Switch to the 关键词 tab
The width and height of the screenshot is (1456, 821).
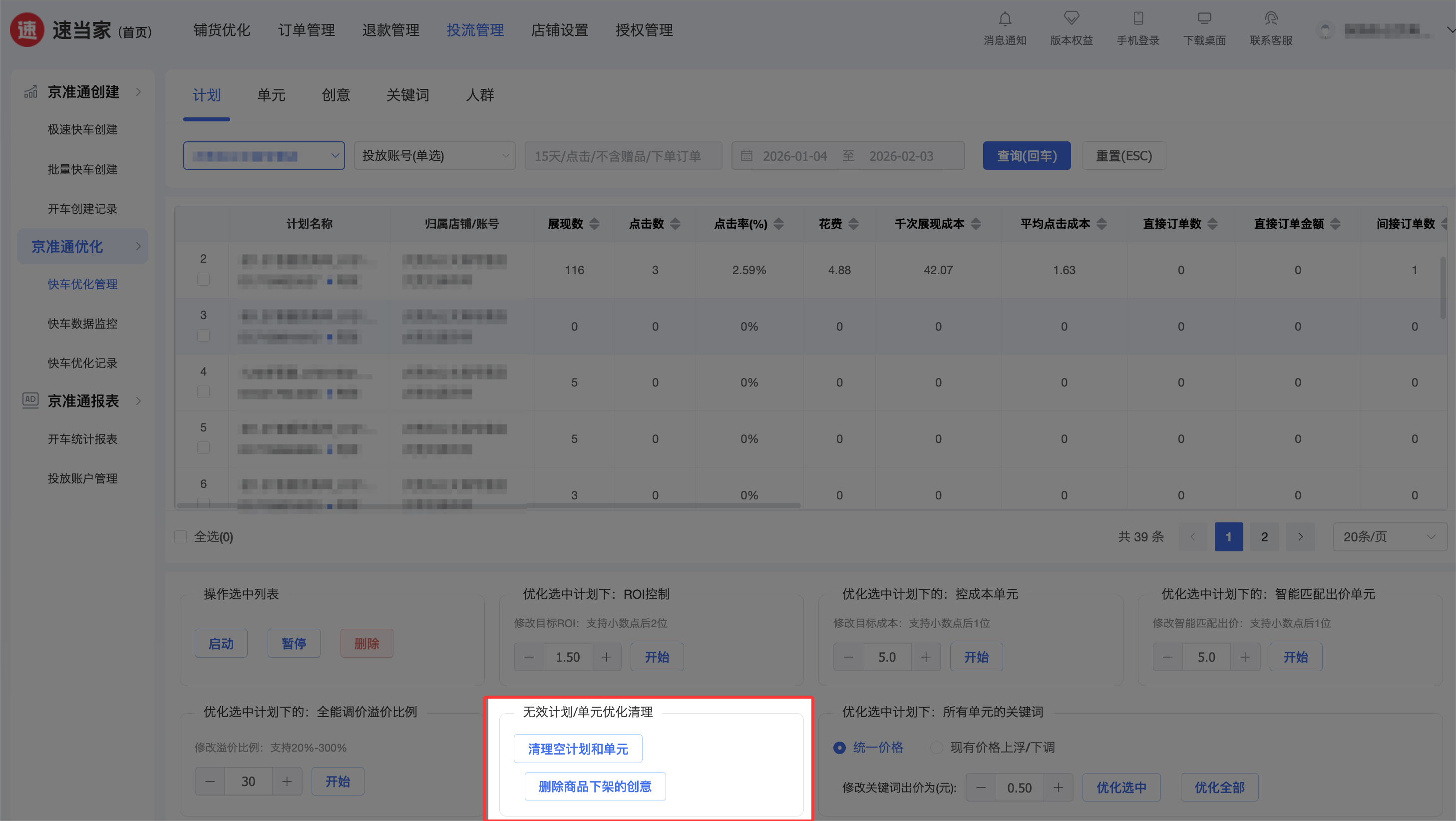click(x=407, y=95)
